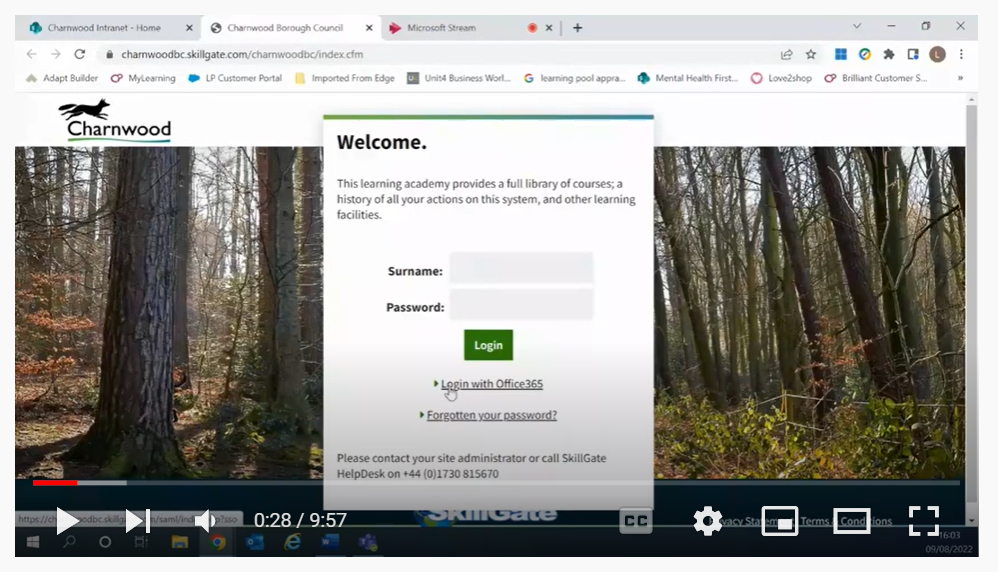
Task: Open Forgotten your password link
Action: tap(491, 415)
